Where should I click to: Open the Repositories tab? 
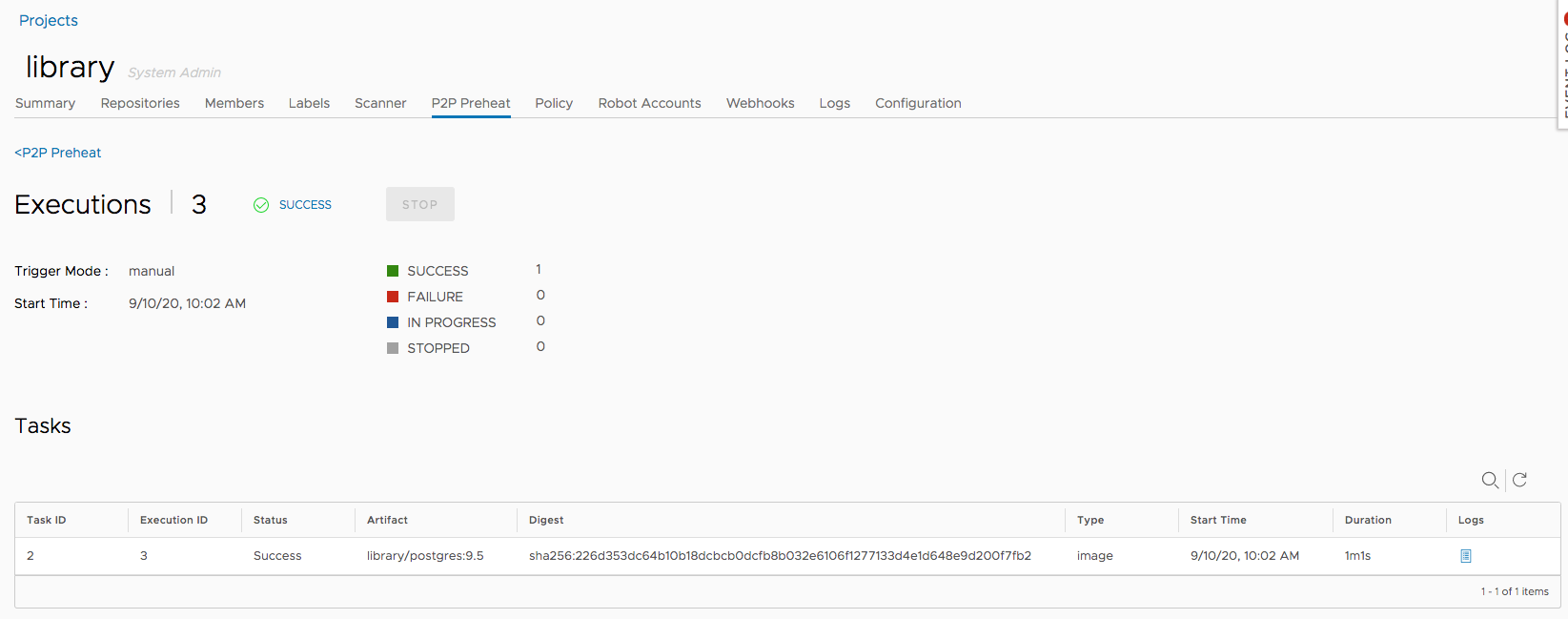140,103
